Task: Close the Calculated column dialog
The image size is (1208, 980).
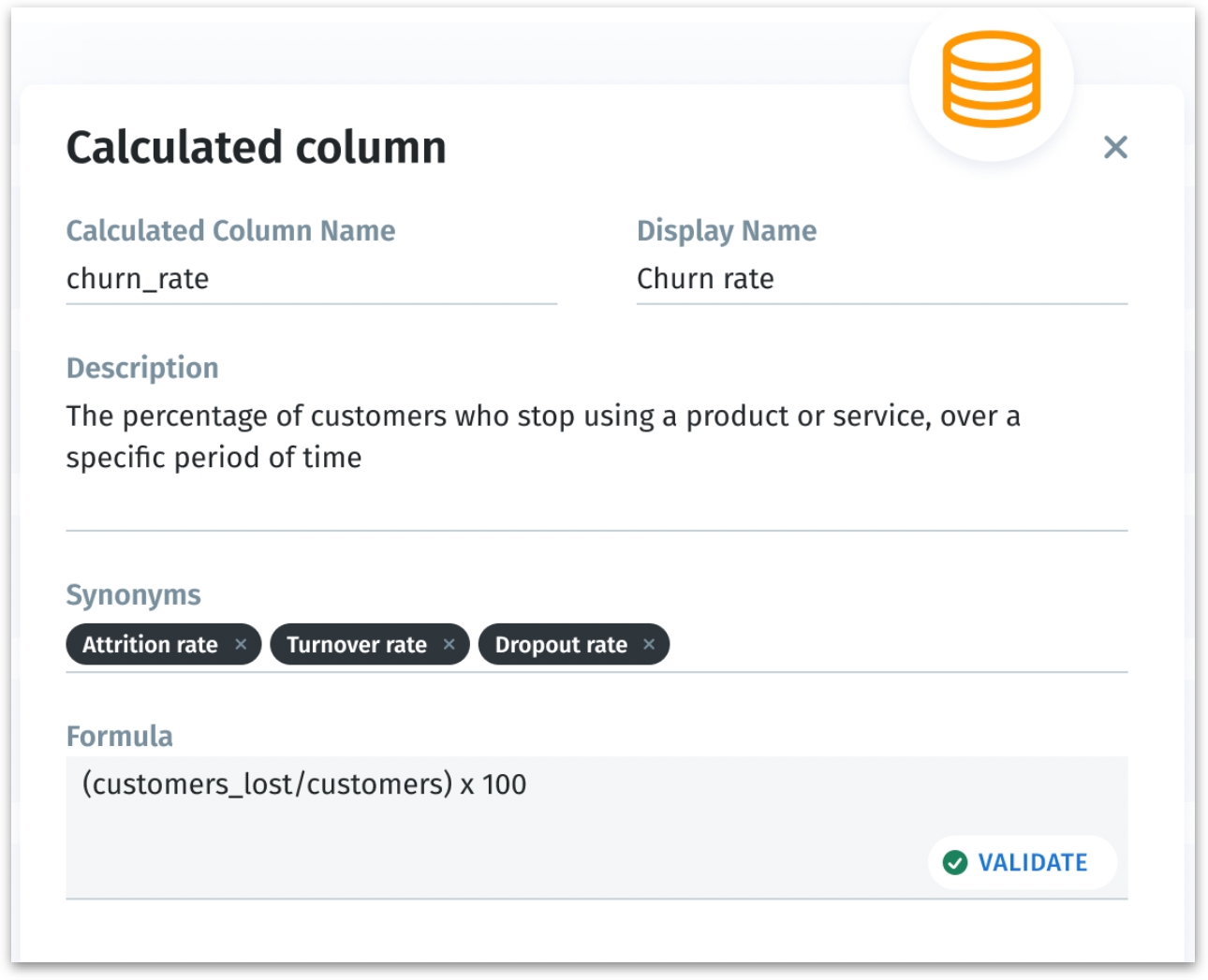Action: 1114,147
